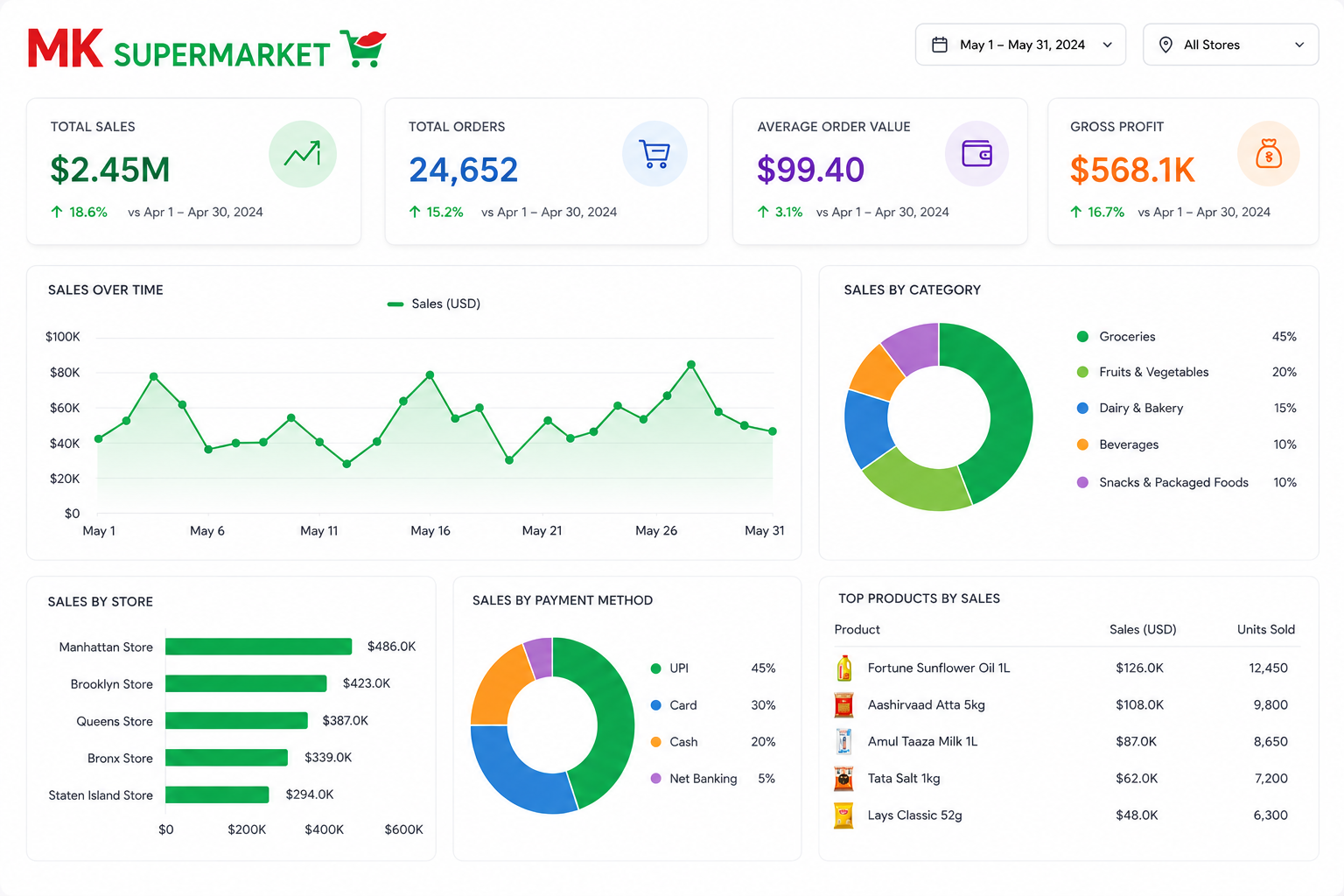Sort table by Units Sold column header
The width and height of the screenshot is (1344, 896).
click(1265, 629)
